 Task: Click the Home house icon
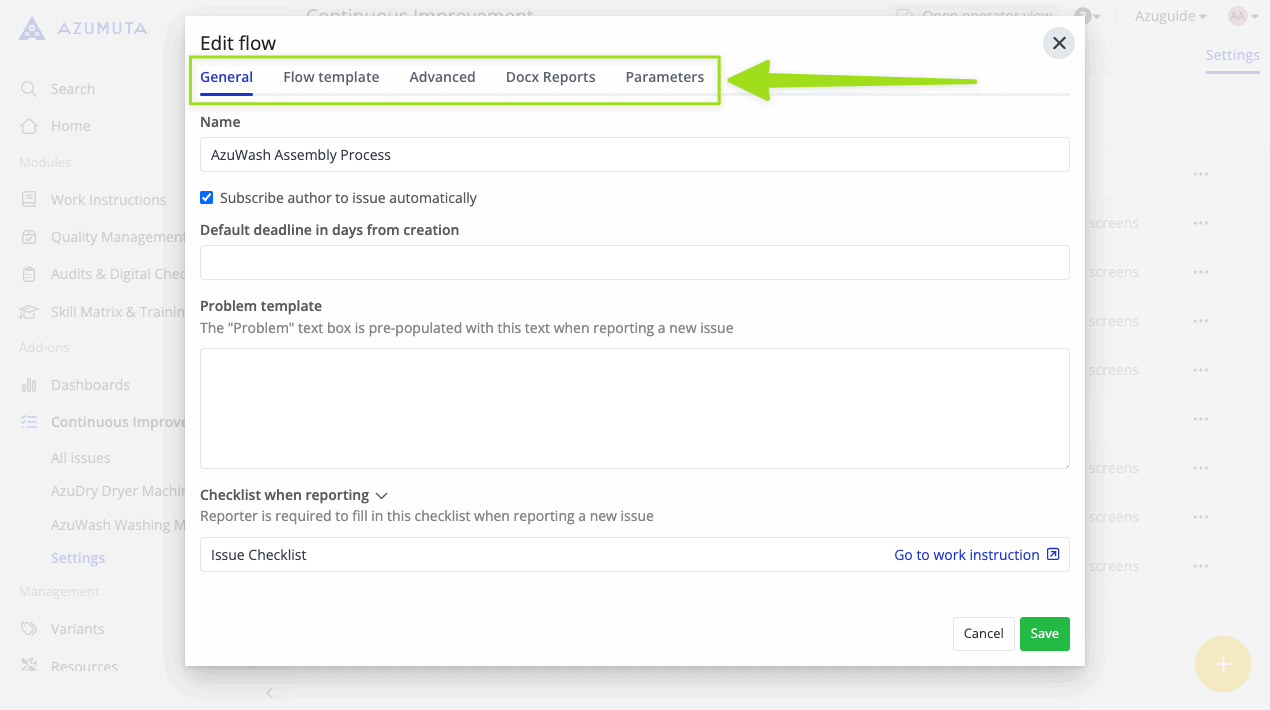[29, 126]
